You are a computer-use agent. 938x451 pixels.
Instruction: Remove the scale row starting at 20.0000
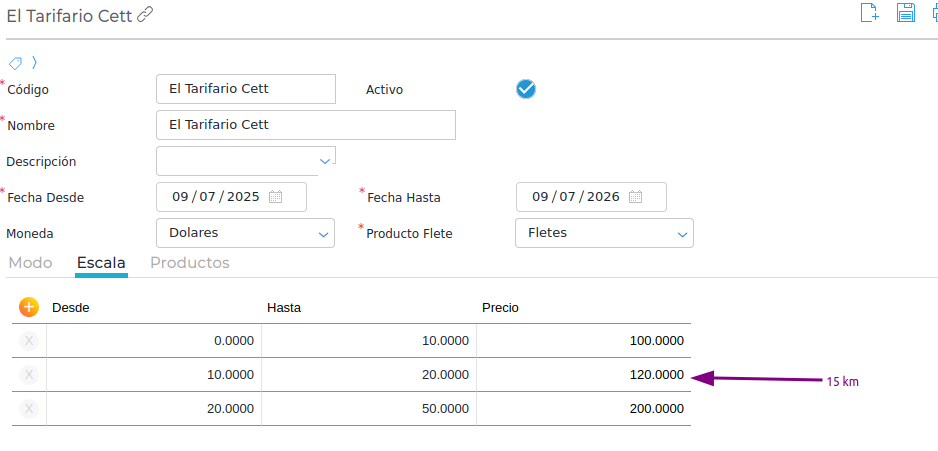tap(29, 409)
